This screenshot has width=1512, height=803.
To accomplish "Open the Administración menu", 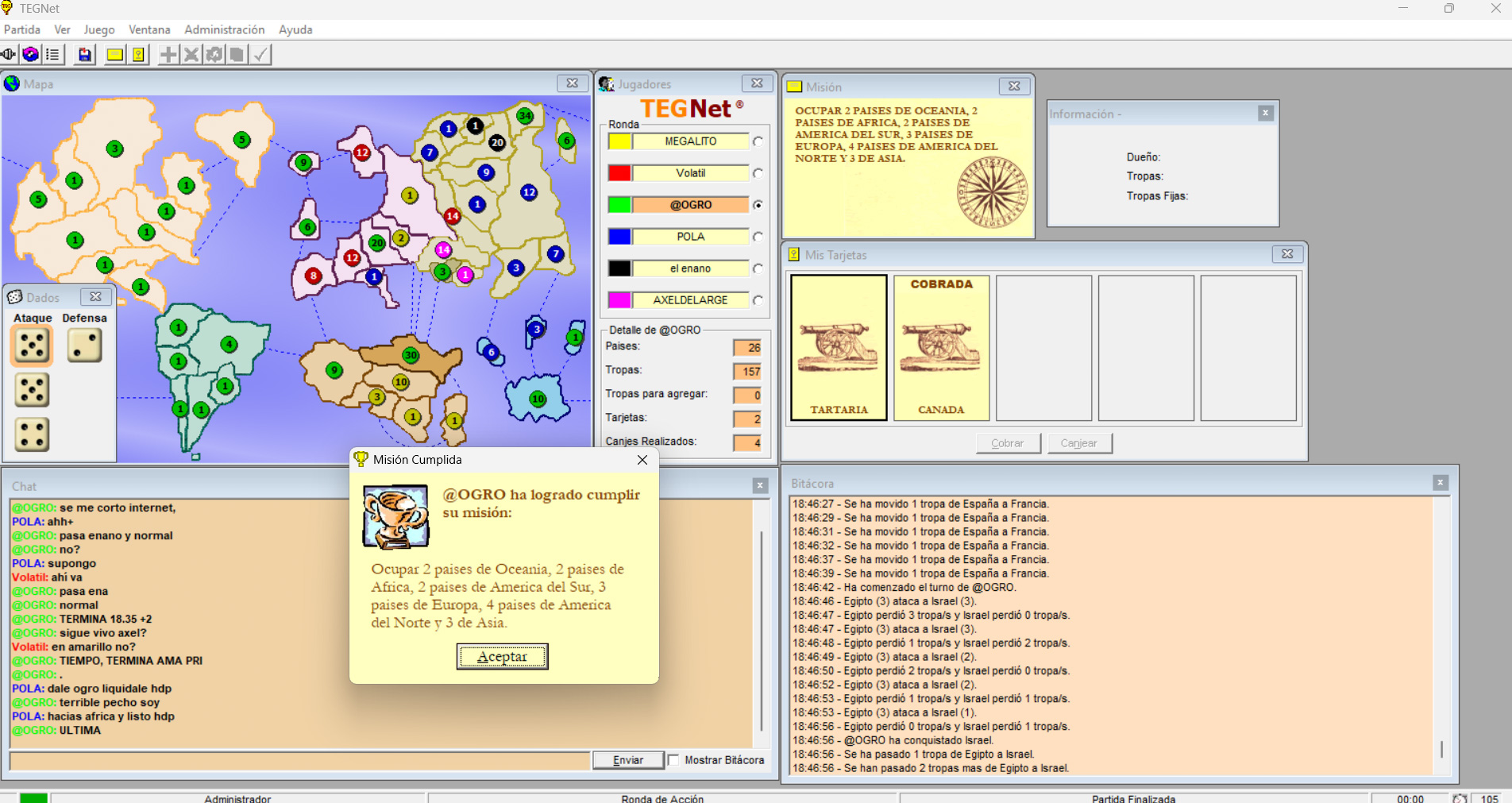I will tap(224, 29).
